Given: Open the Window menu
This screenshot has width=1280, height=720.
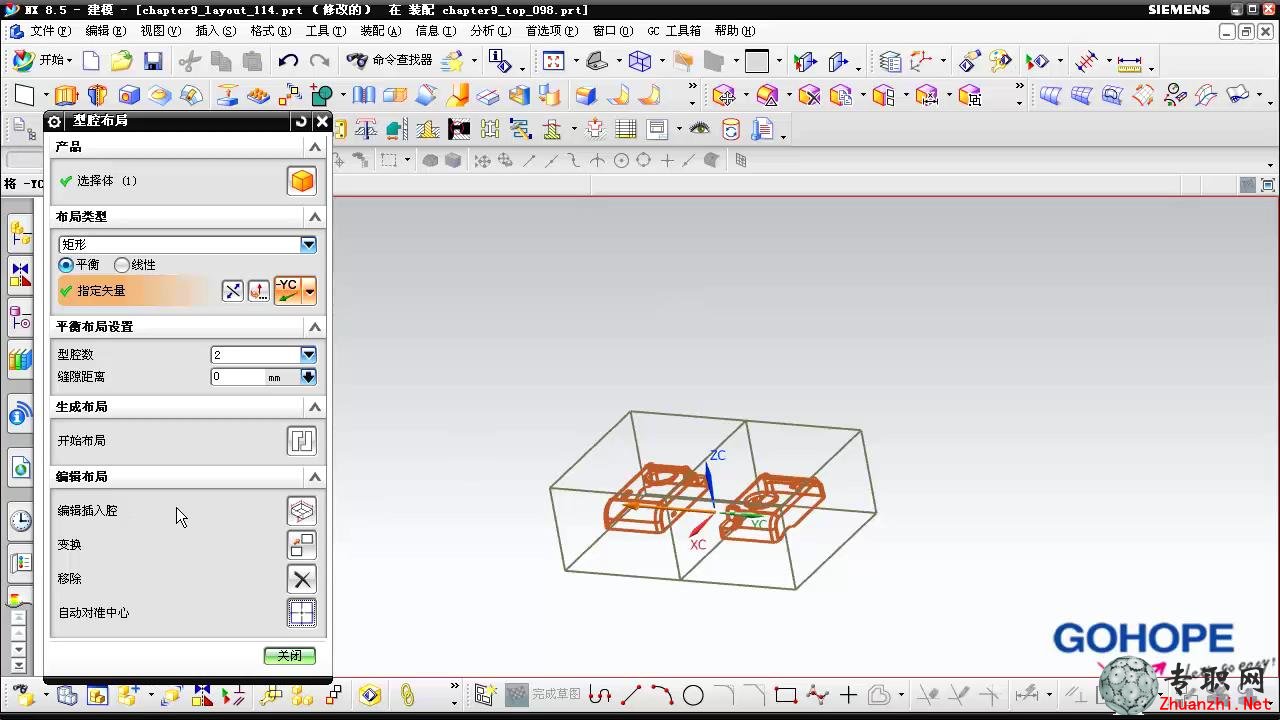Looking at the screenshot, I should (613, 31).
